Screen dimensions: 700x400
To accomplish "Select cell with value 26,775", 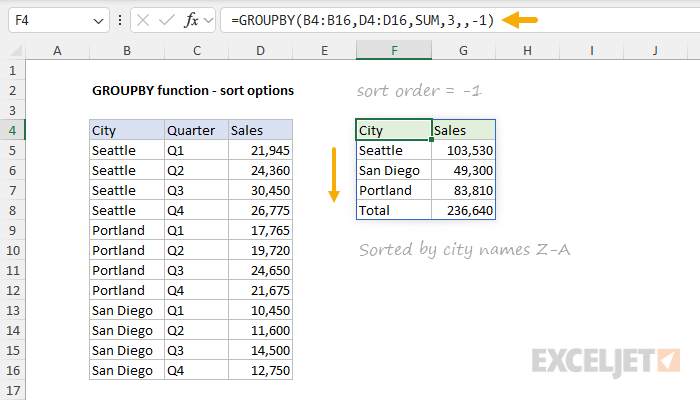I will click(x=260, y=210).
